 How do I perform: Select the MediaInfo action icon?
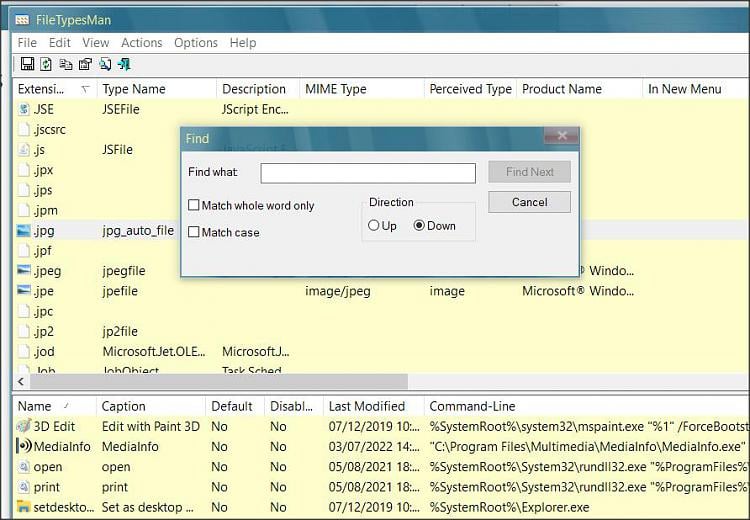[x=24, y=446]
